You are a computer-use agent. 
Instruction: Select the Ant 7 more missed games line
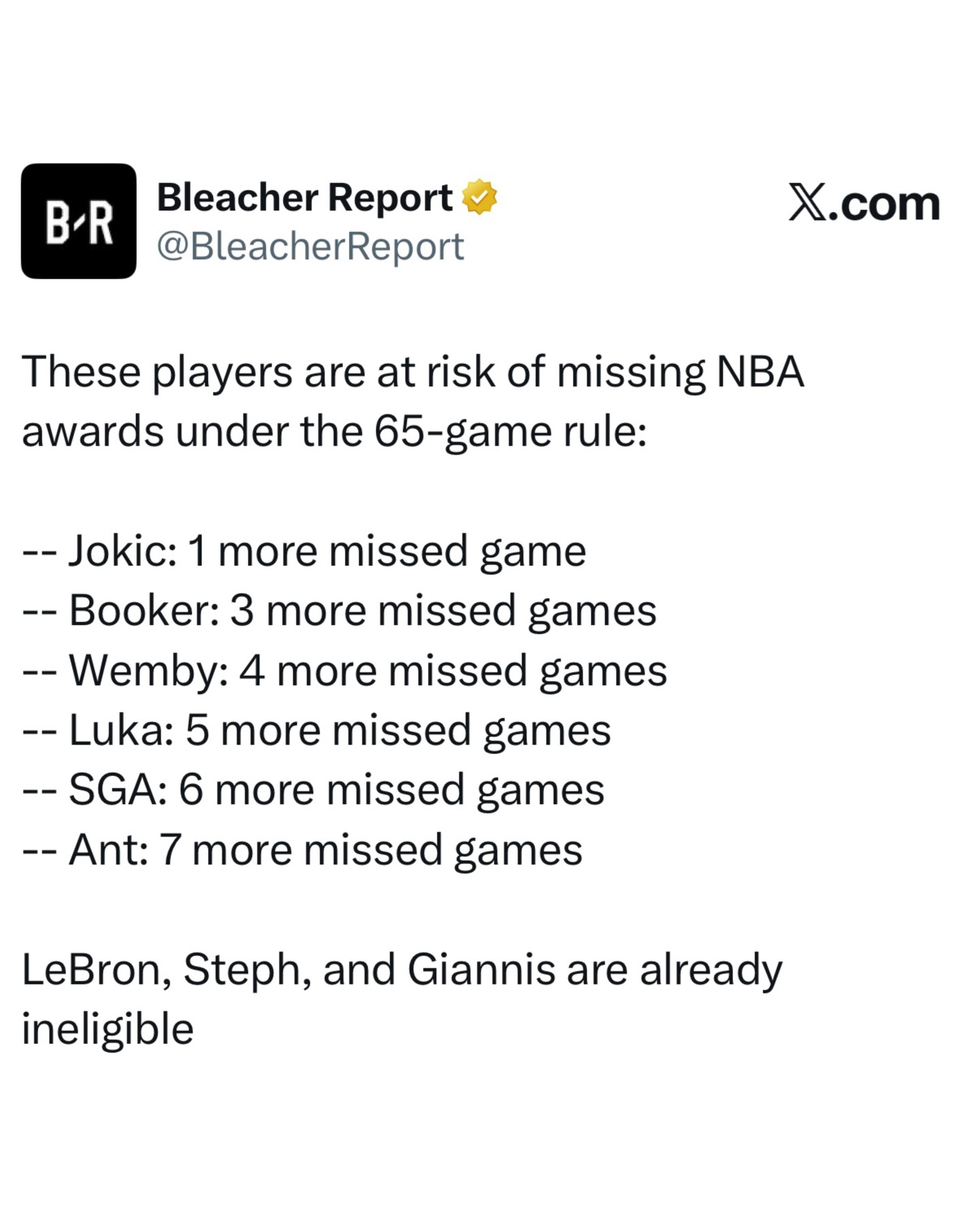(x=302, y=850)
